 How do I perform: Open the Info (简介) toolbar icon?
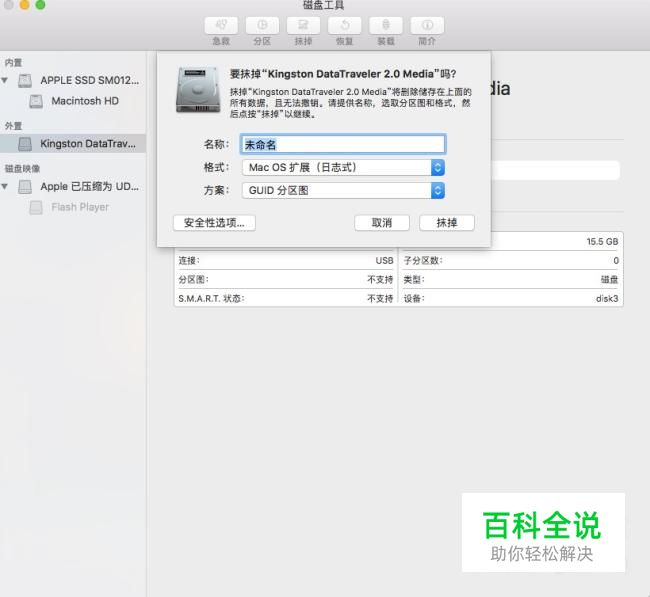[427, 26]
